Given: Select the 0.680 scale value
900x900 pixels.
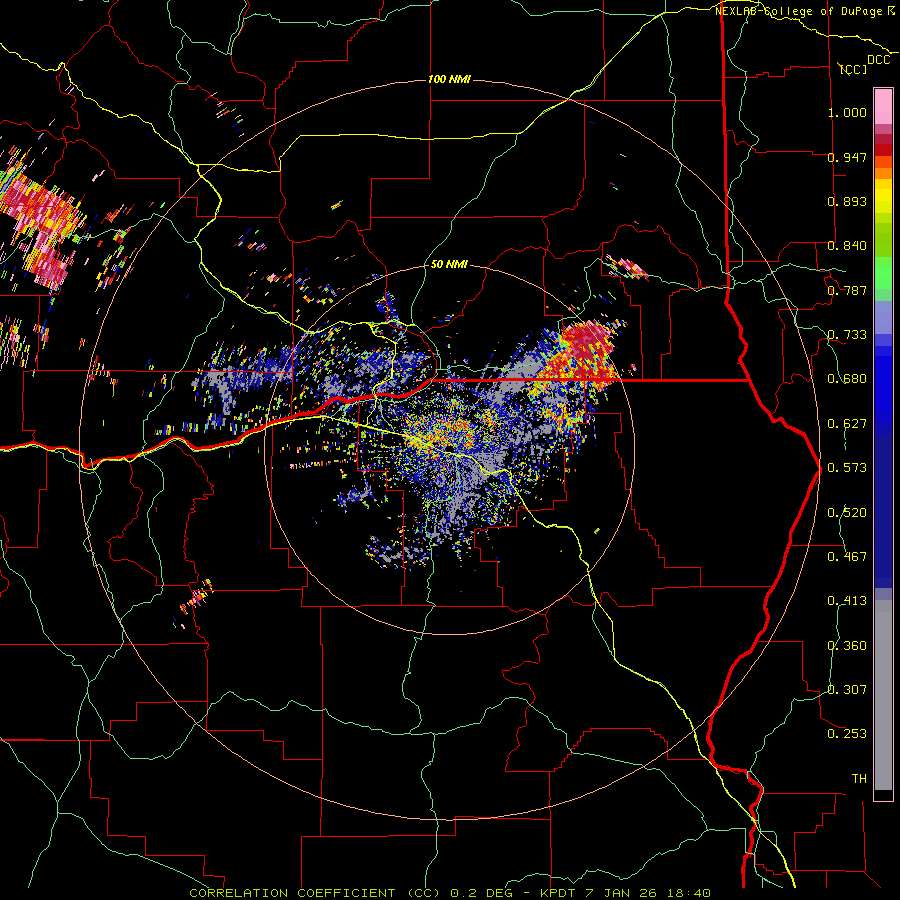Looking at the screenshot, I should [847, 379].
